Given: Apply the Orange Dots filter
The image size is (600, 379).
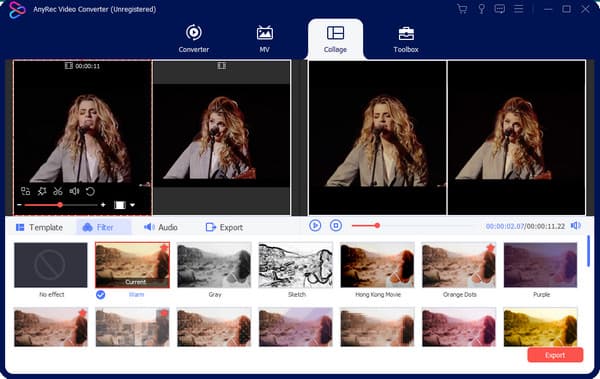Looking at the screenshot, I should pyautogui.click(x=459, y=265).
